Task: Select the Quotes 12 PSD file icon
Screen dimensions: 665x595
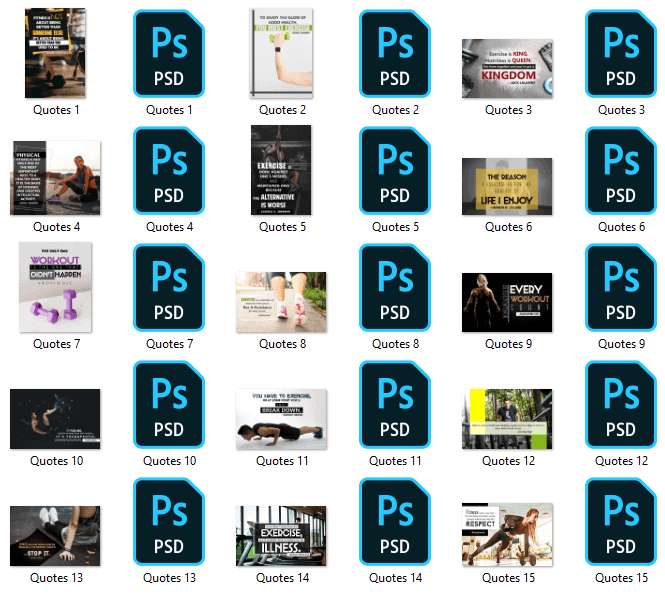Action: tap(620, 404)
